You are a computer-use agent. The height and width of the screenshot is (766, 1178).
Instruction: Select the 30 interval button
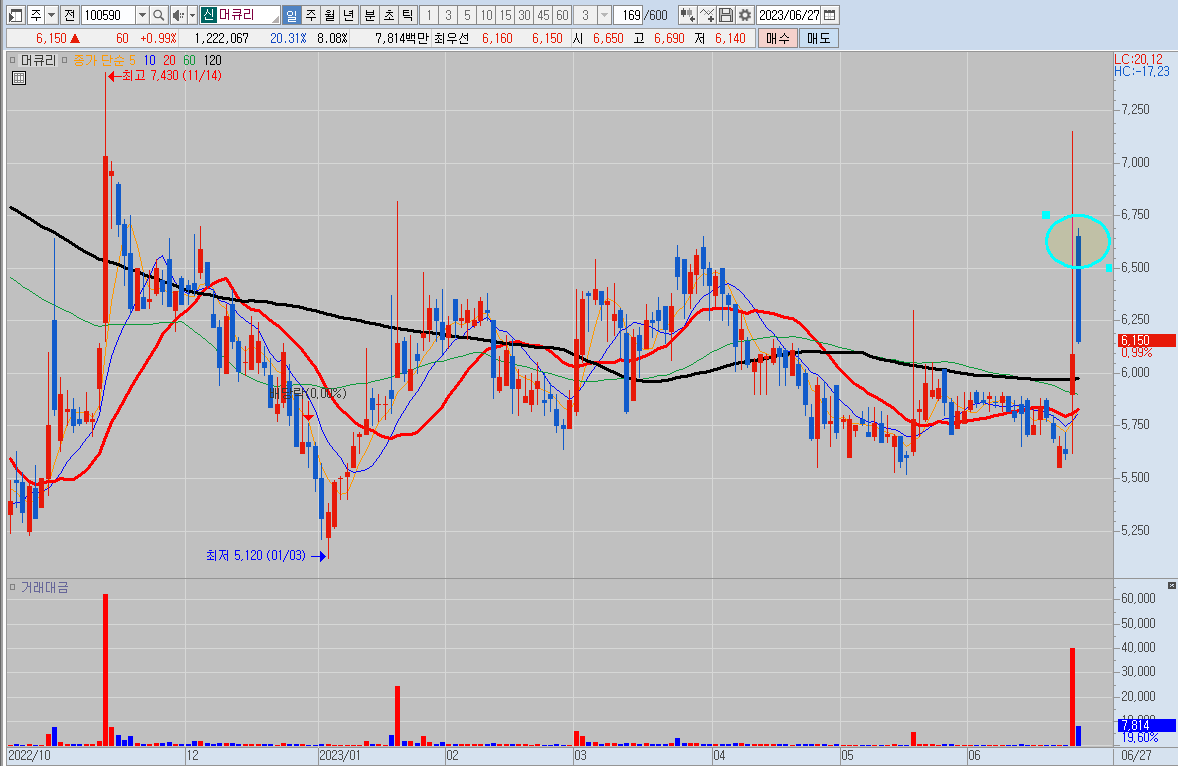[524, 15]
